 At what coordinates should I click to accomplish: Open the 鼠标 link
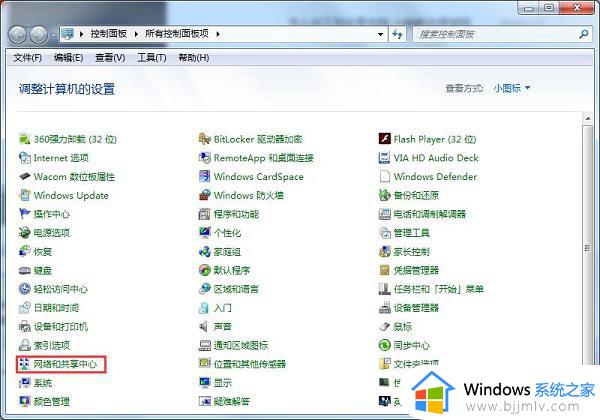[x=403, y=327]
